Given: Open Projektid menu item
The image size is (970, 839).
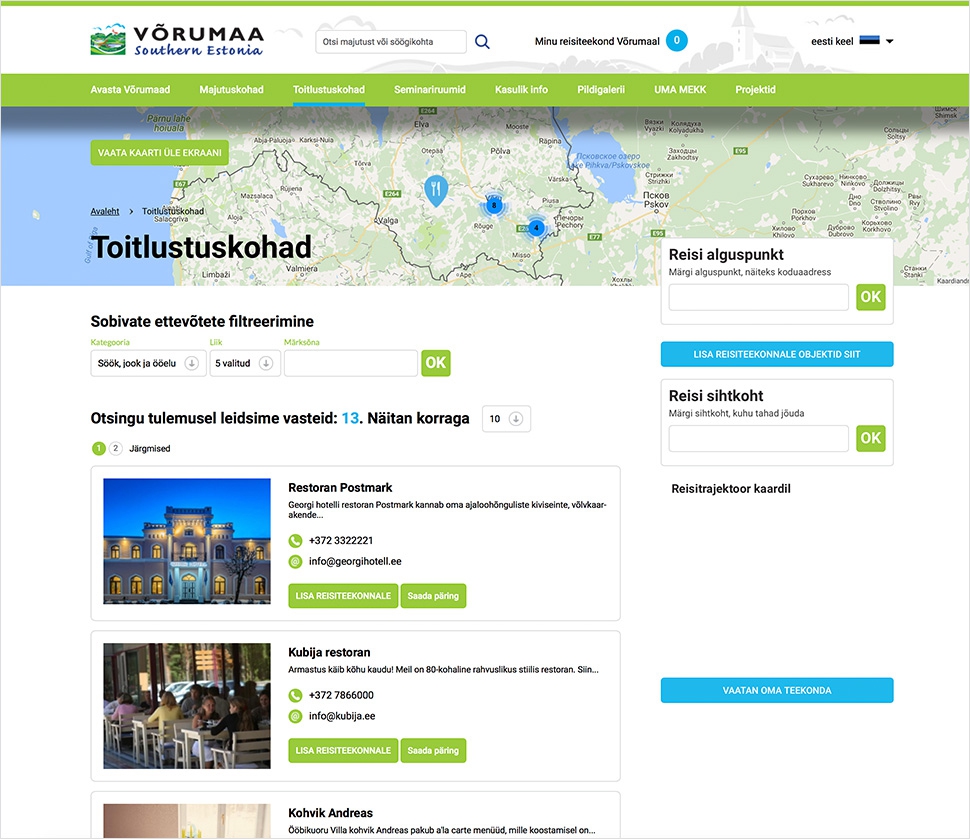Looking at the screenshot, I should pyautogui.click(x=755, y=90).
